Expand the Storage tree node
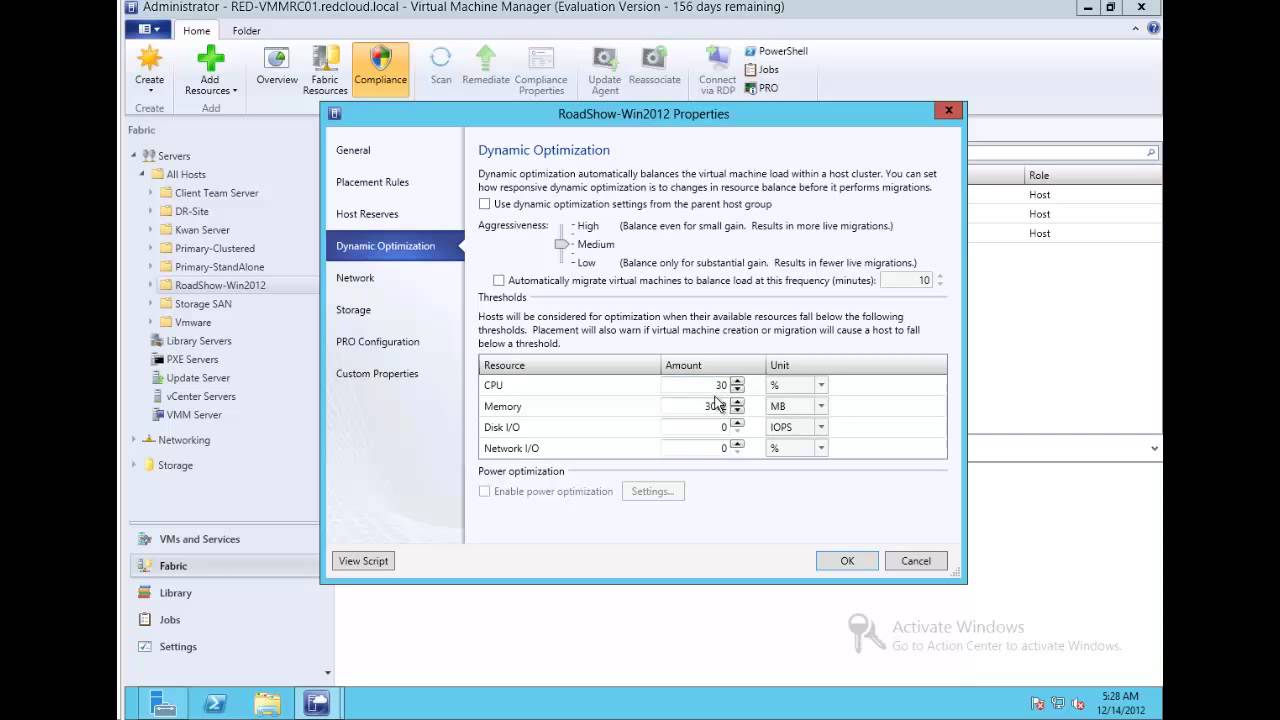 tap(134, 465)
